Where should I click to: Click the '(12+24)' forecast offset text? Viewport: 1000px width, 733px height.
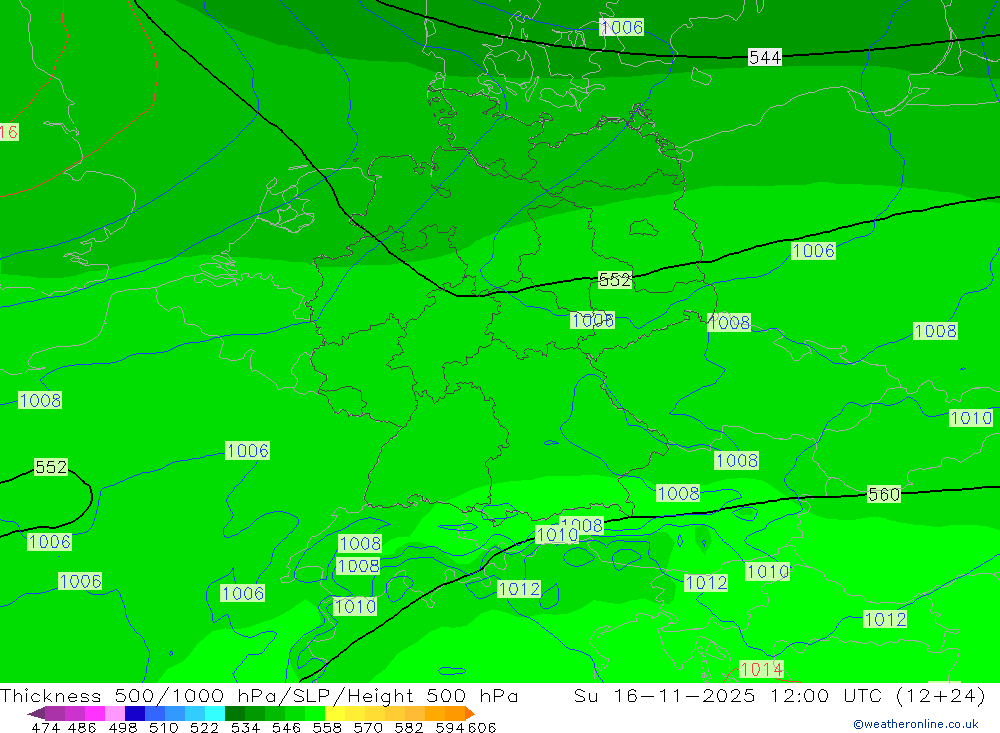(x=941, y=695)
